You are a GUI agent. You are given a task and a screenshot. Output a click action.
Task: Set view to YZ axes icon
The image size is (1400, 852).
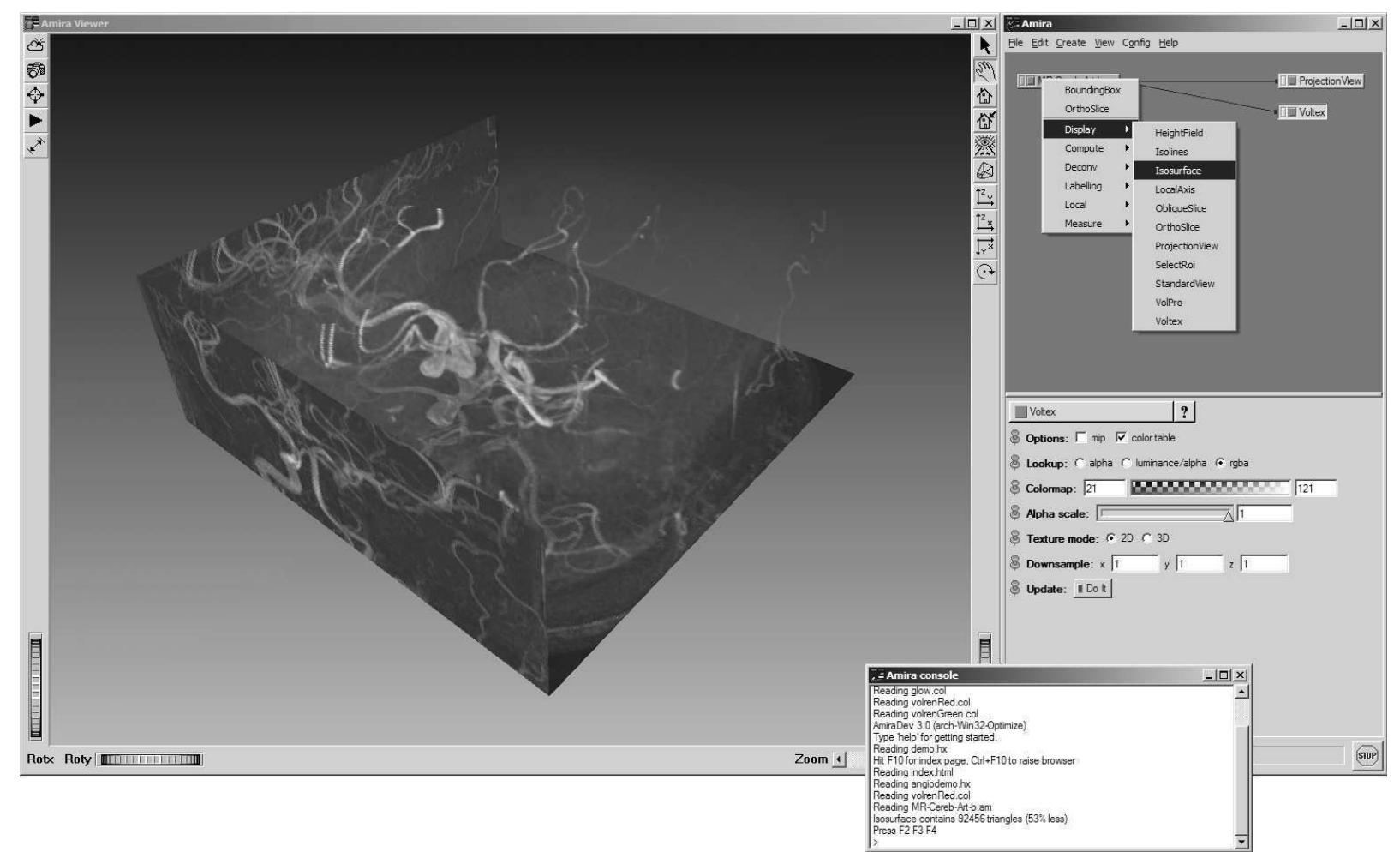[x=985, y=196]
